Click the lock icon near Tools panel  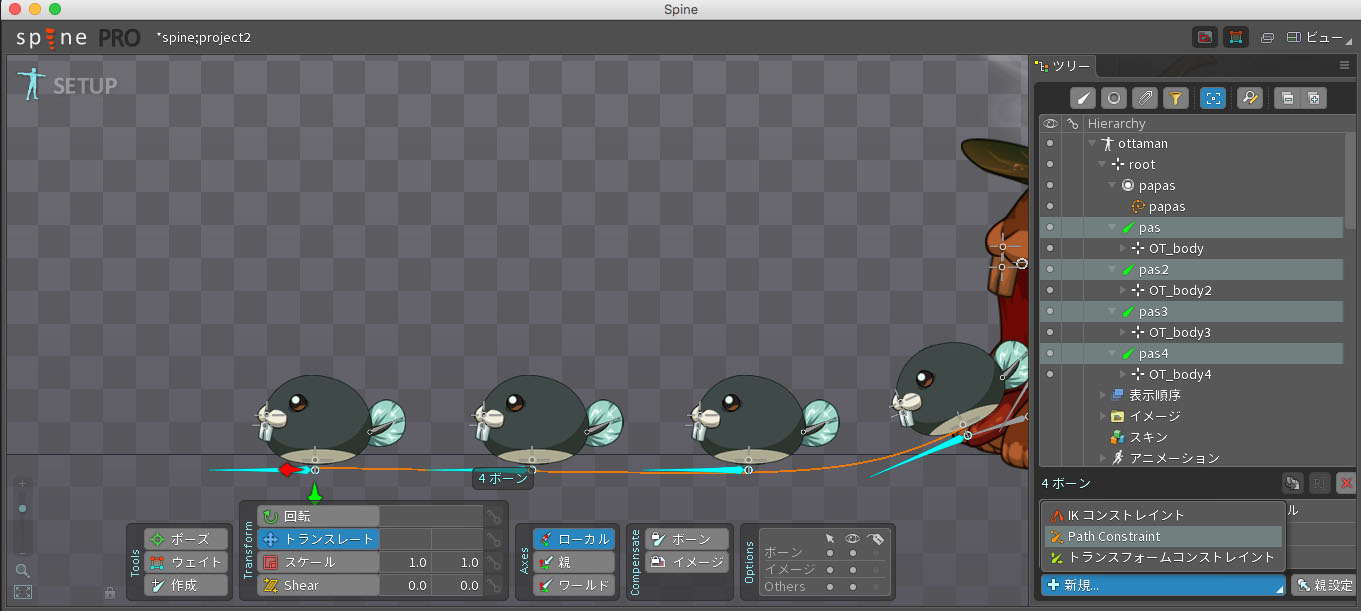tap(110, 592)
